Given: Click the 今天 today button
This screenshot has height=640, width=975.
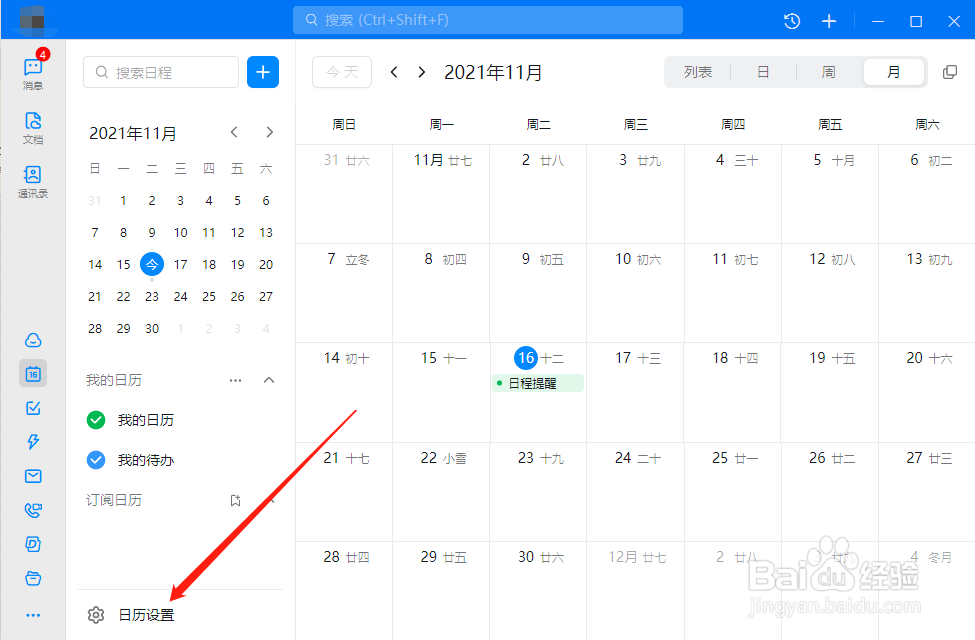Looking at the screenshot, I should [341, 71].
